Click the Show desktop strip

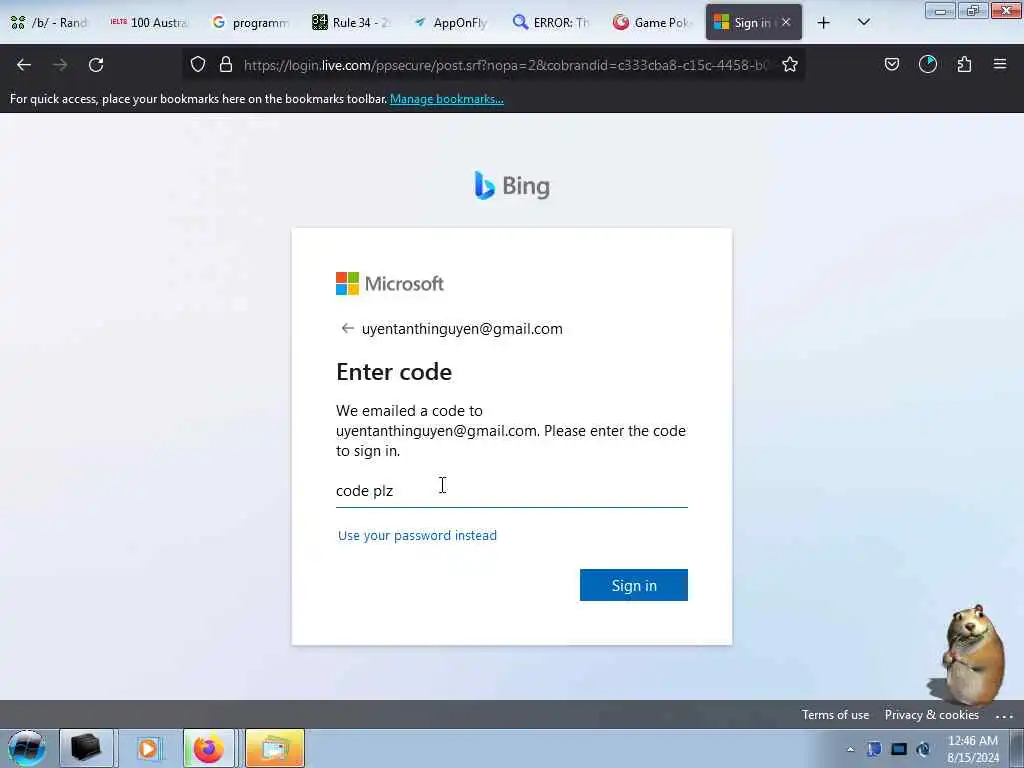pos(1017,748)
